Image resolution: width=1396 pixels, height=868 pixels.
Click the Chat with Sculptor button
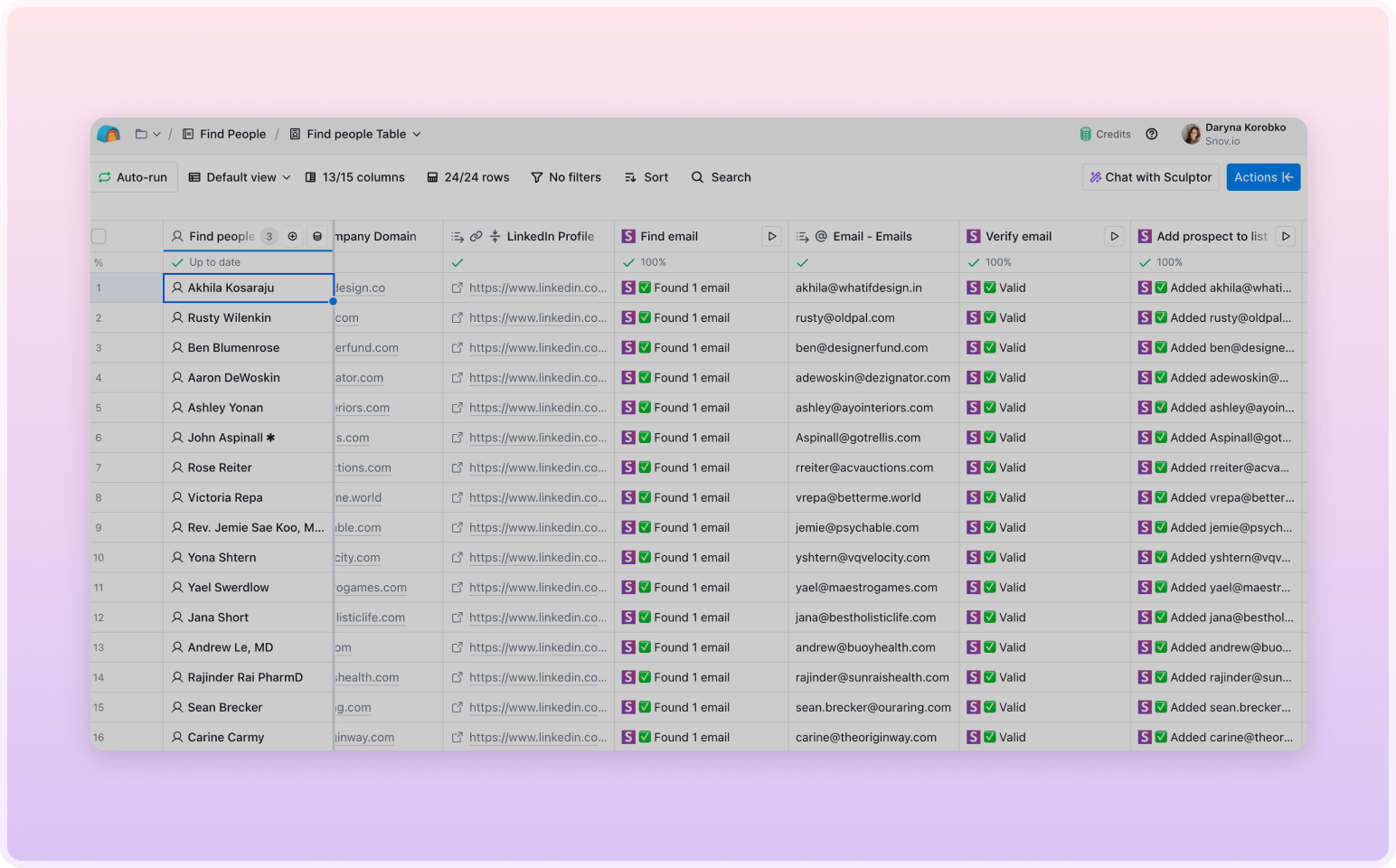point(1150,177)
